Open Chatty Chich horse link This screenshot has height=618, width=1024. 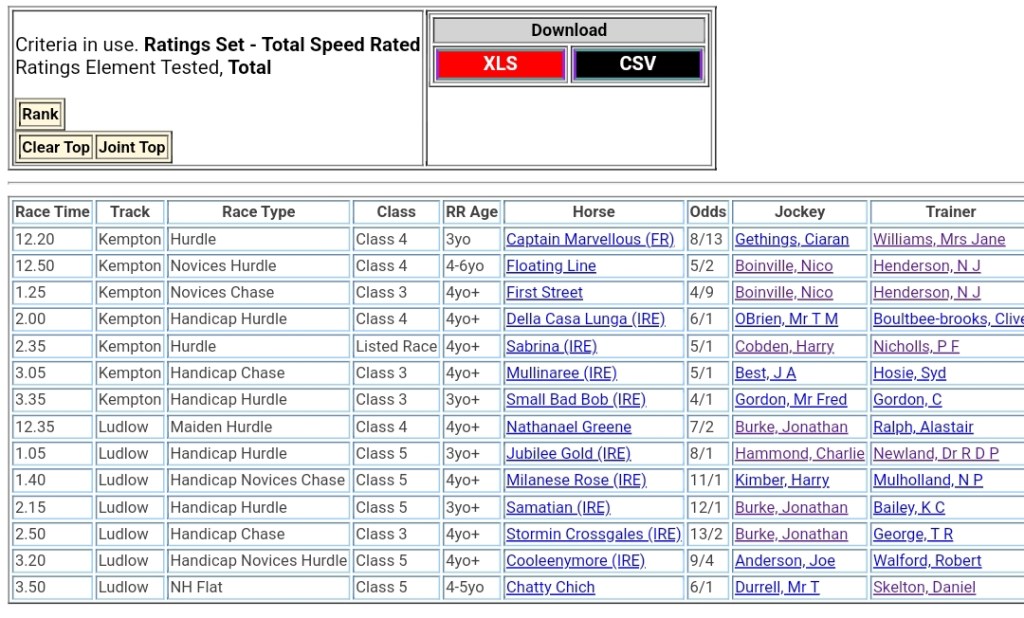tap(550, 587)
